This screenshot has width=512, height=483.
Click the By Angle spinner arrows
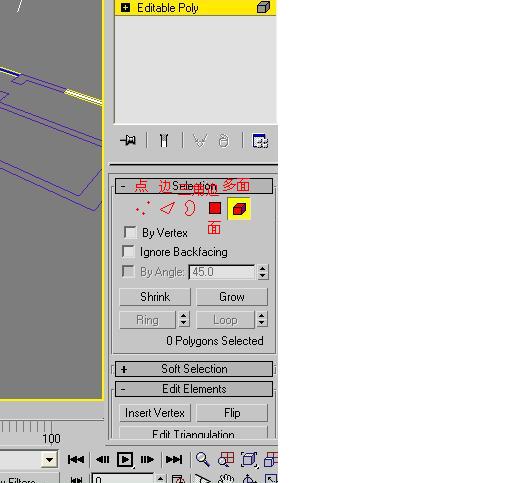263,272
